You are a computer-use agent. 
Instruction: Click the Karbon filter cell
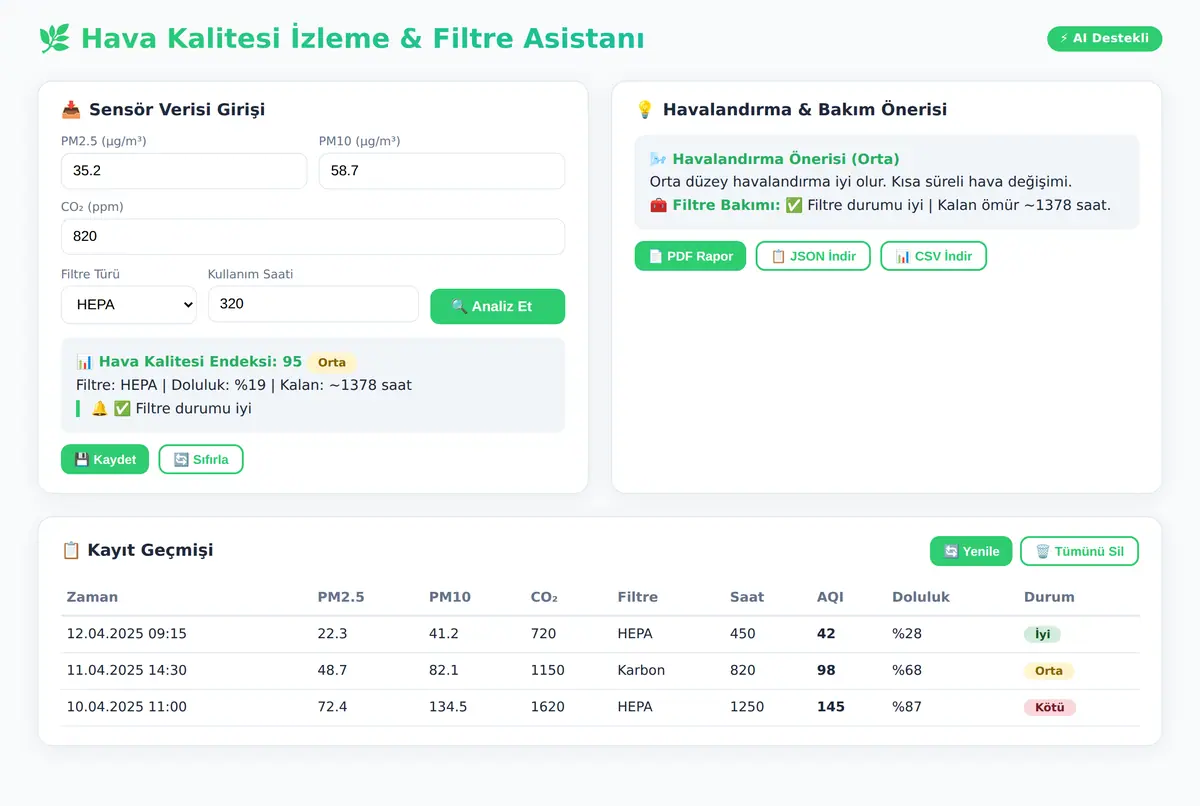641,670
